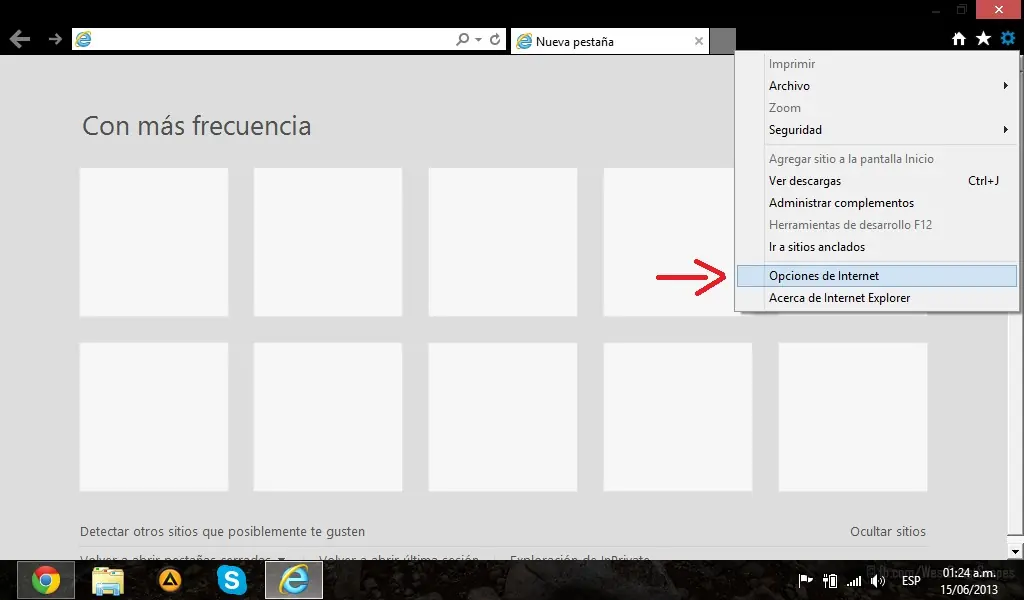Image resolution: width=1024 pixels, height=600 pixels.
Task: Switch input language via ESP indicator
Action: pos(911,580)
